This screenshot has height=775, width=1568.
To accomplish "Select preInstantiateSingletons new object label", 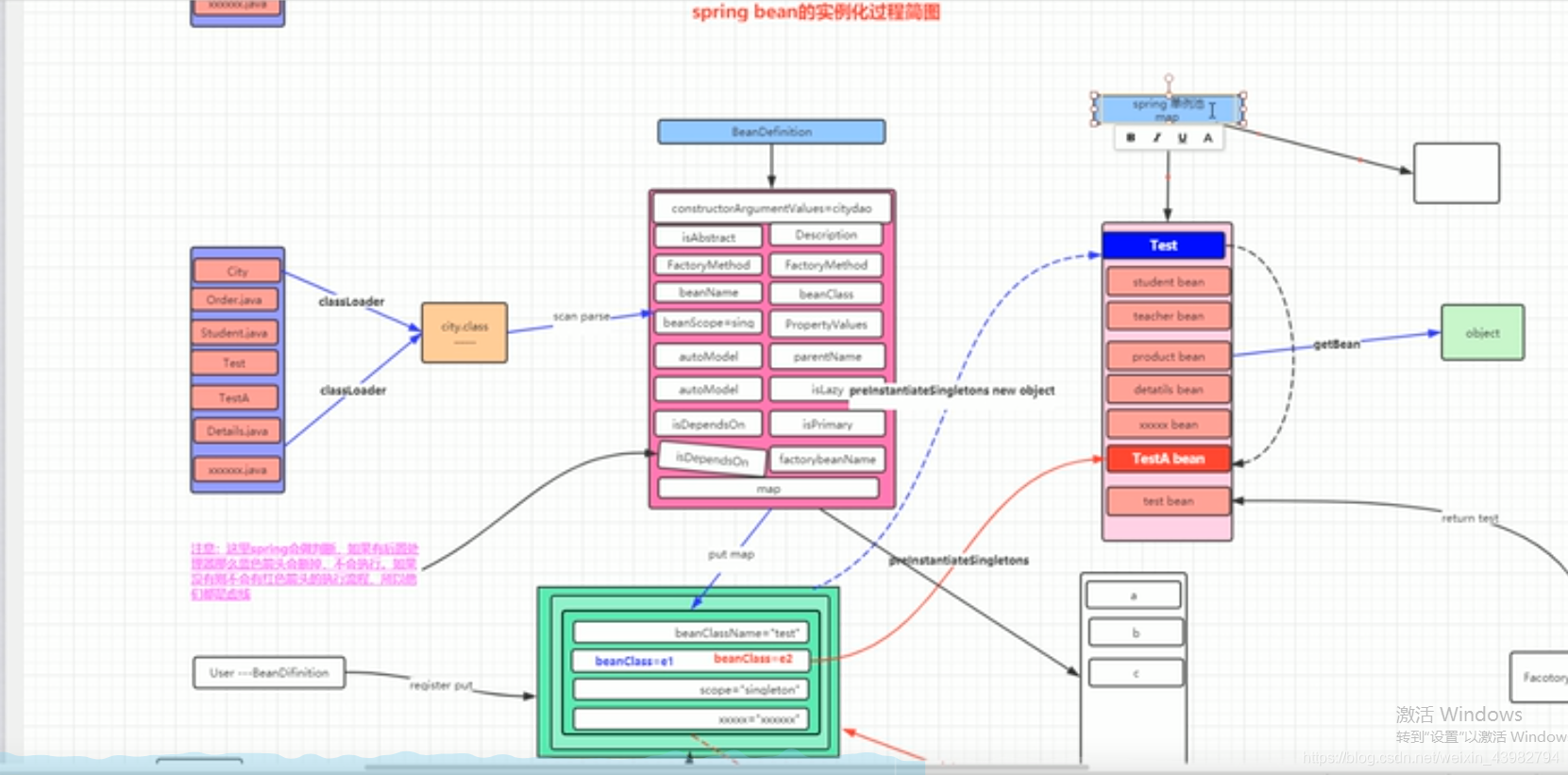I will [952, 390].
